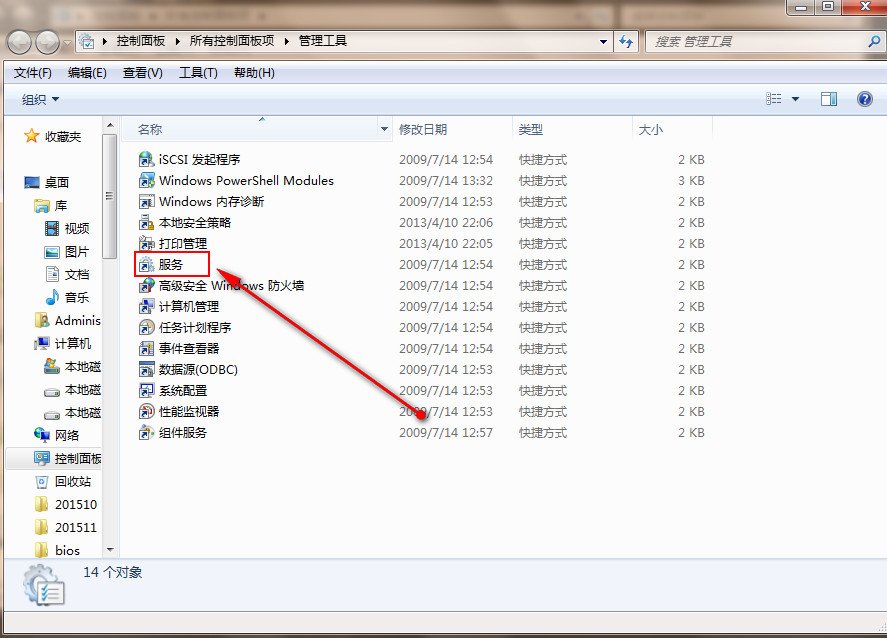Open the 帮助(H) menu
This screenshot has width=887, height=638.
(254, 72)
